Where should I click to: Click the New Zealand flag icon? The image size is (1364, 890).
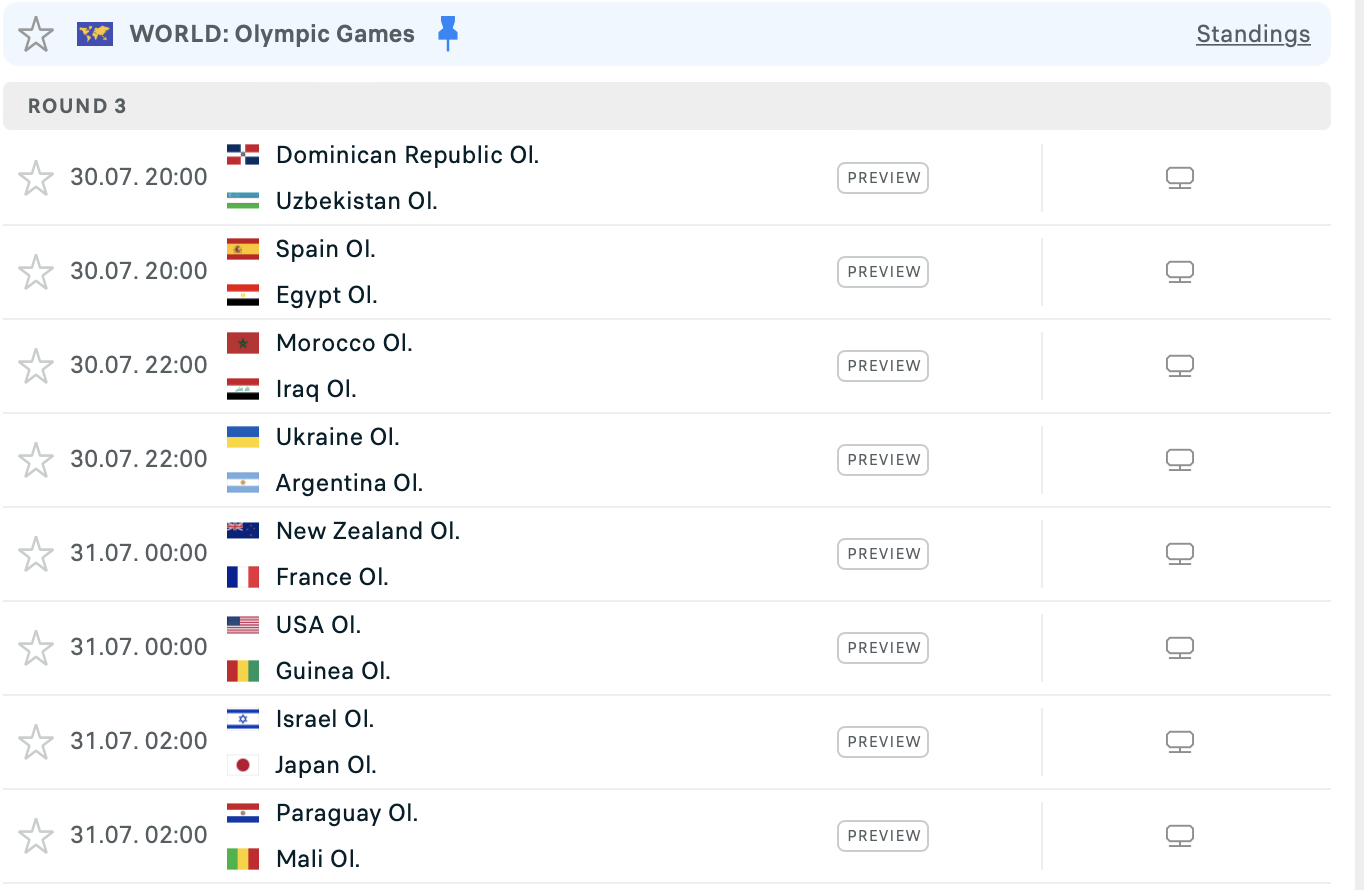click(243, 531)
